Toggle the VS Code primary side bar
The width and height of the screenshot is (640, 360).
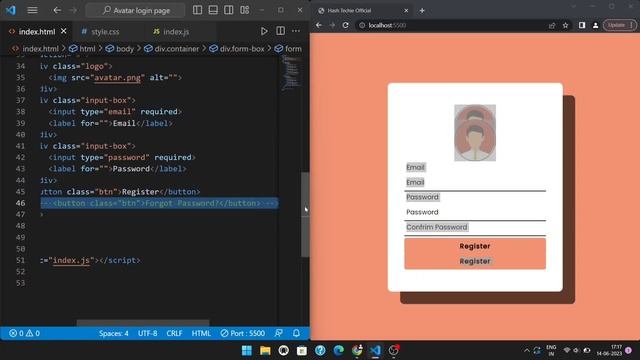[197, 10]
